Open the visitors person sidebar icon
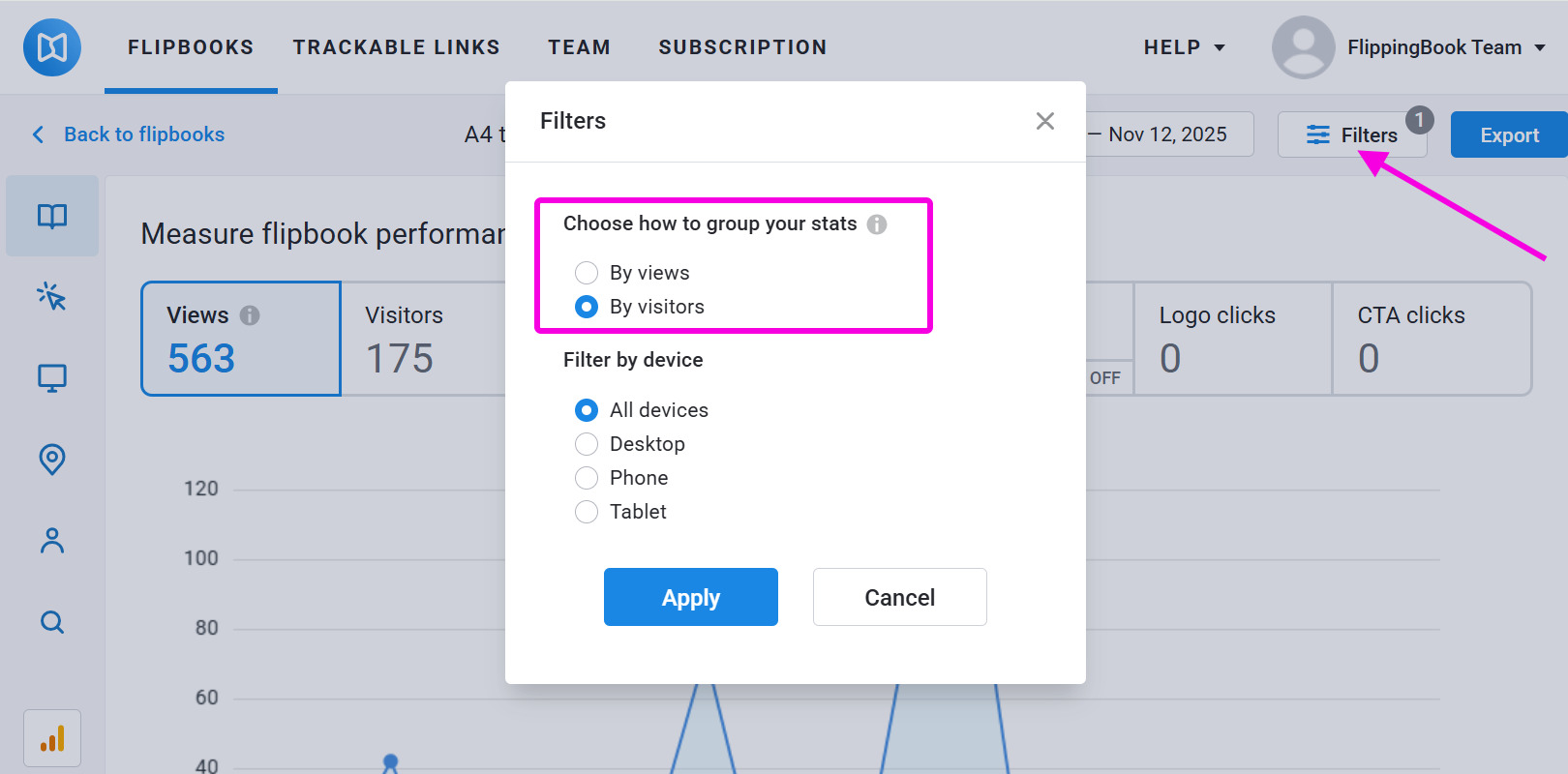This screenshot has width=1568, height=774. coord(52,540)
